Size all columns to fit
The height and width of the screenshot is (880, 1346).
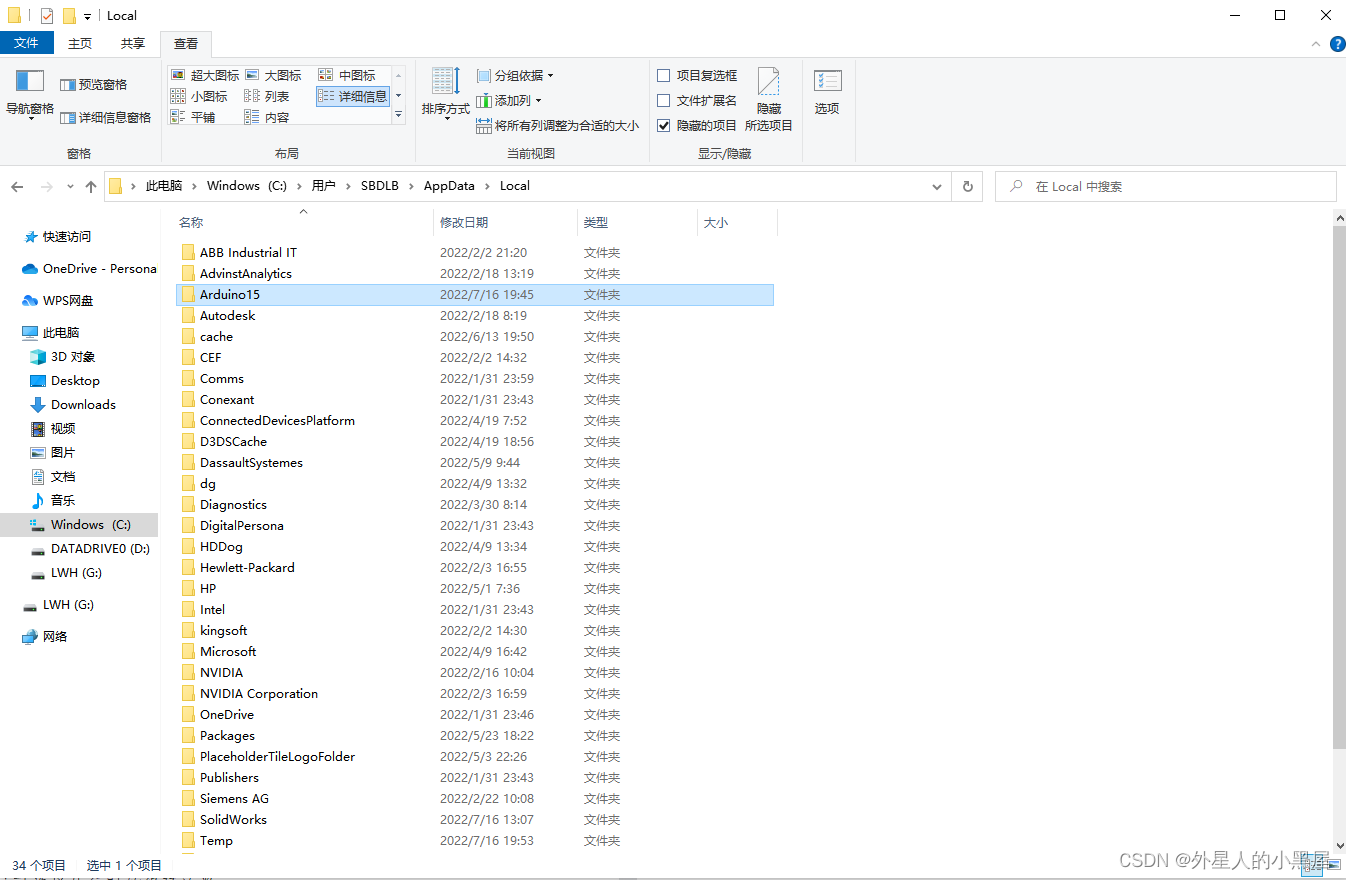click(x=558, y=126)
